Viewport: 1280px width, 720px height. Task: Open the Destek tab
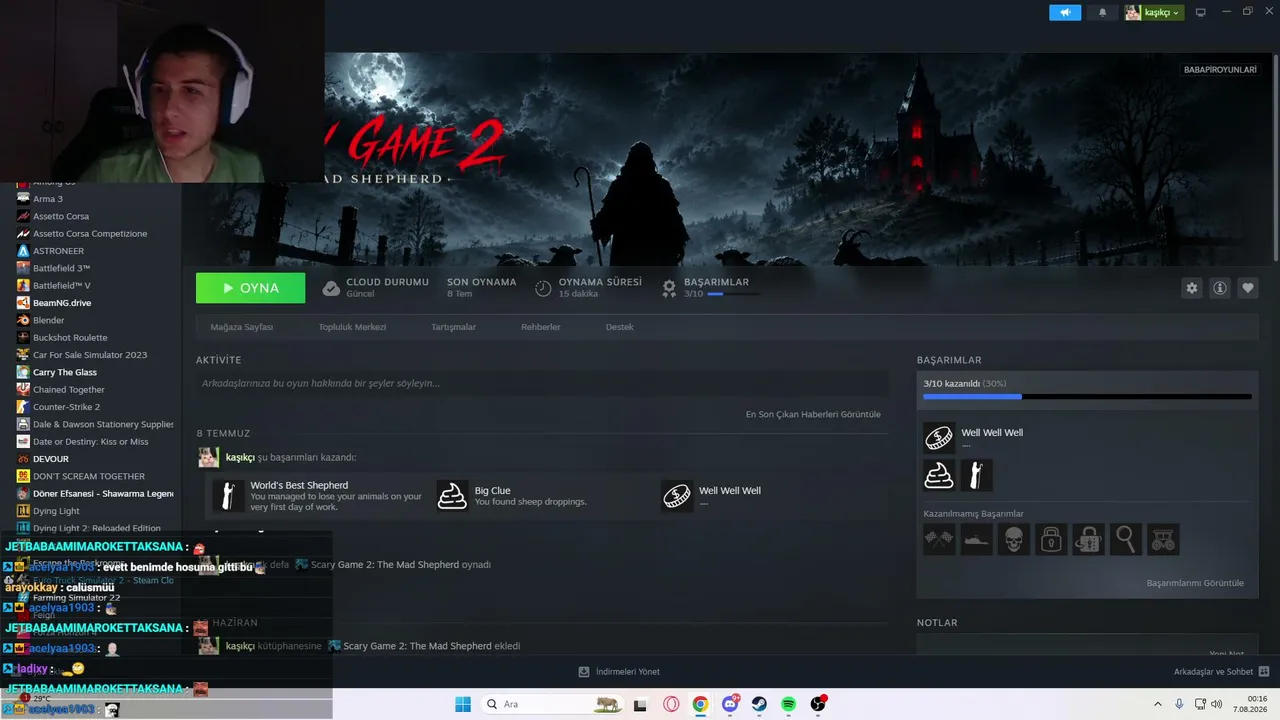point(619,327)
